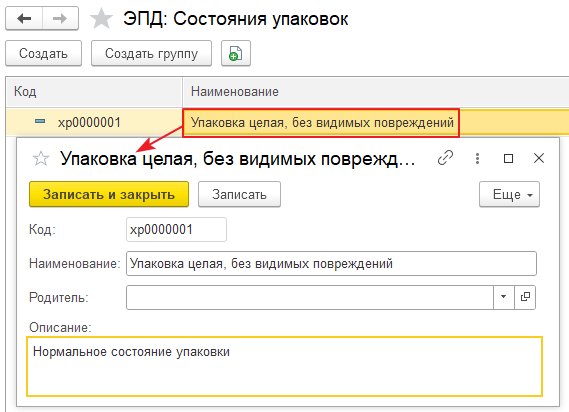Focus the Код input field

point(176,229)
